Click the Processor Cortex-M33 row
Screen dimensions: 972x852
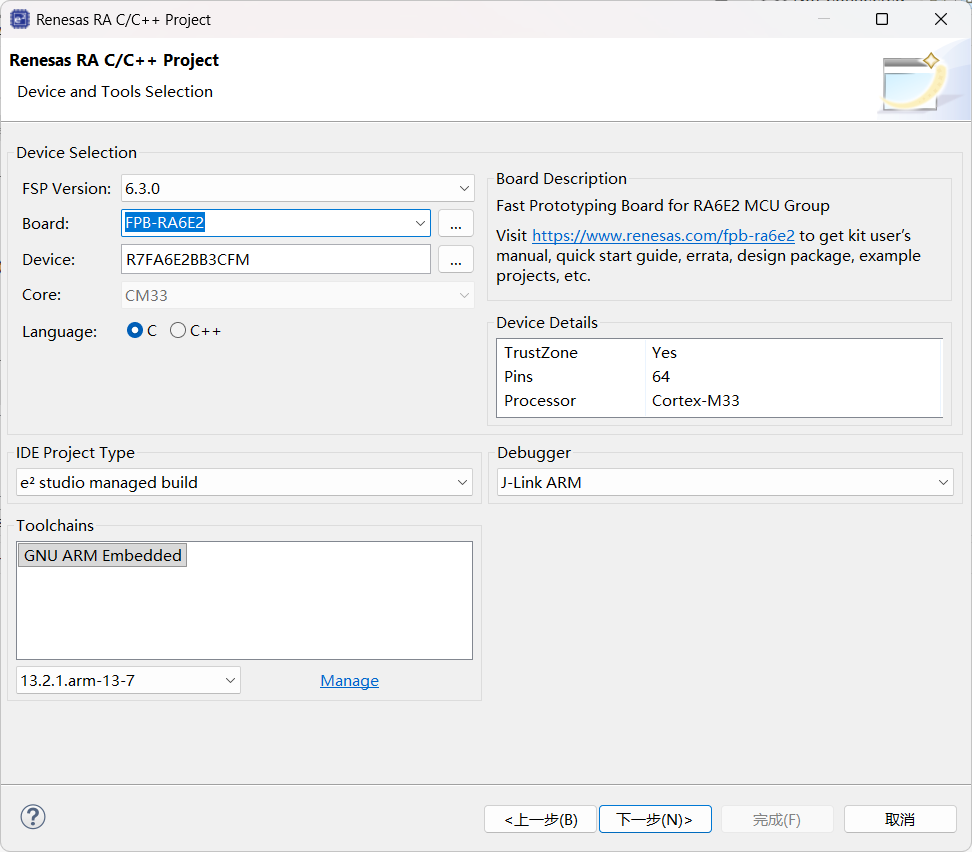pos(719,401)
